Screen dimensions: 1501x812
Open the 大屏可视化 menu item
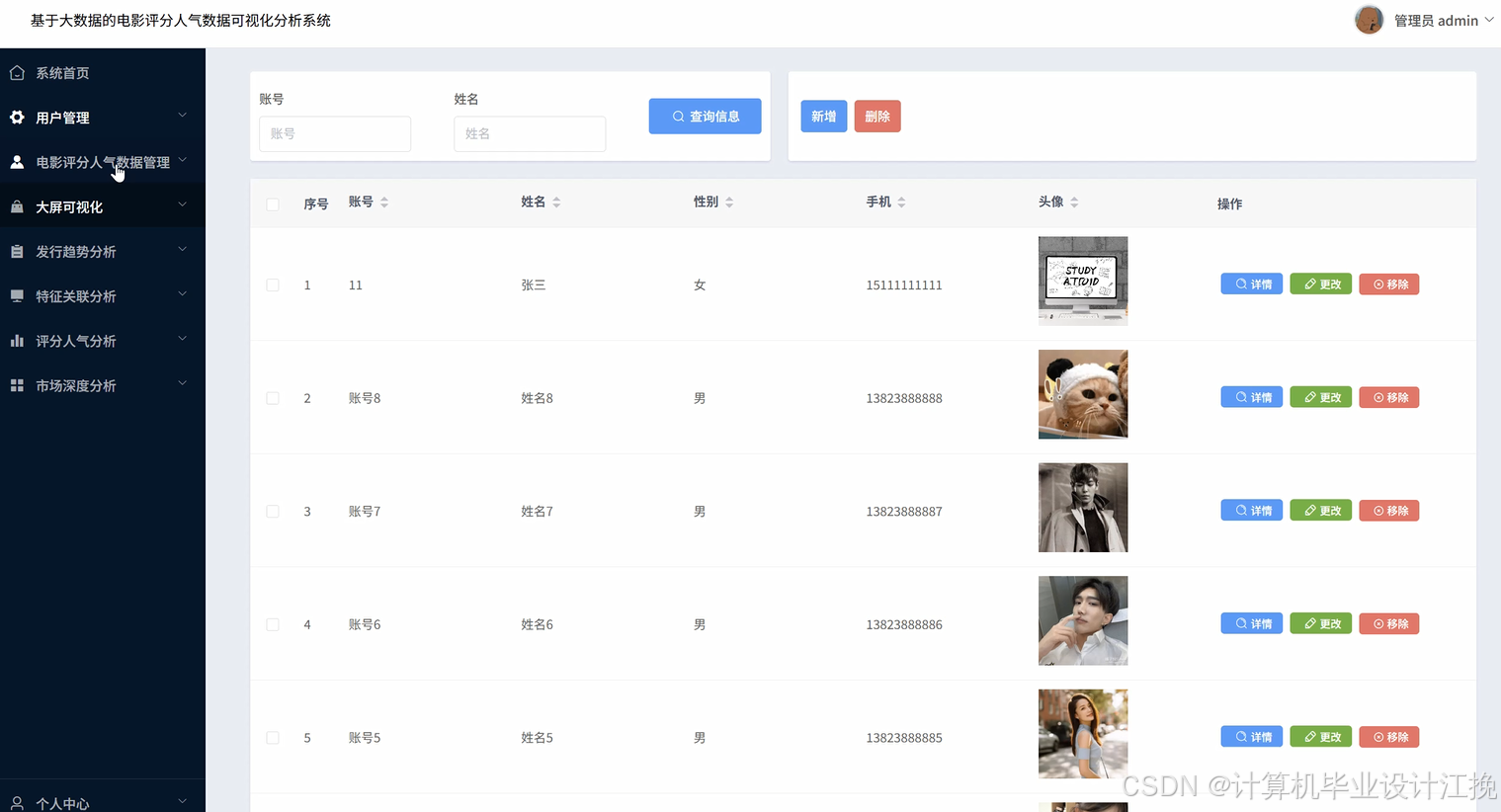coord(103,207)
